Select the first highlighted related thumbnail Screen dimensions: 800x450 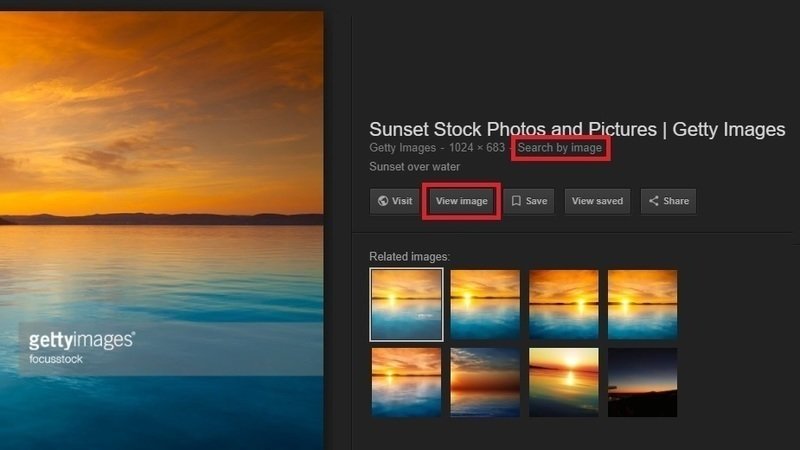tap(407, 305)
